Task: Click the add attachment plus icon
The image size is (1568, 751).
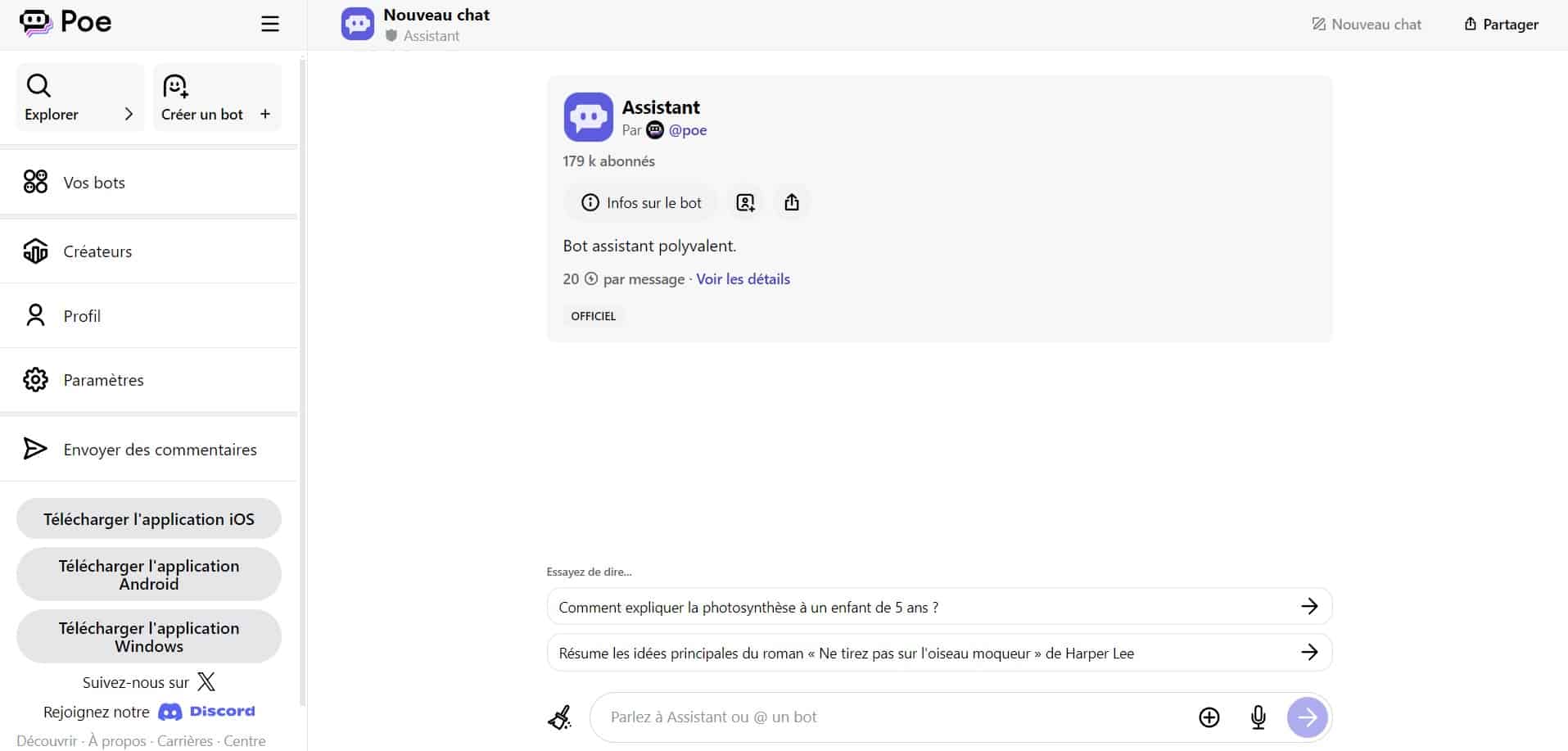Action: 1209,717
